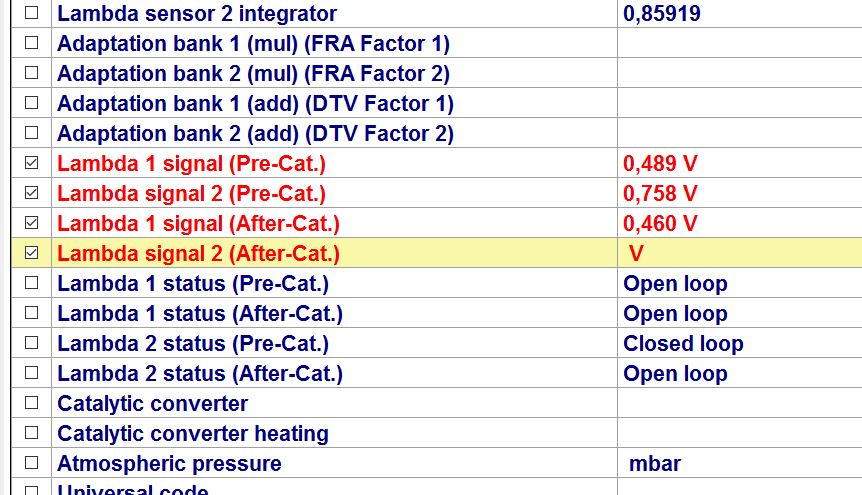
Task: Disable Lambda 1 signal (After-Cat.) checkbox
Action: point(32,223)
